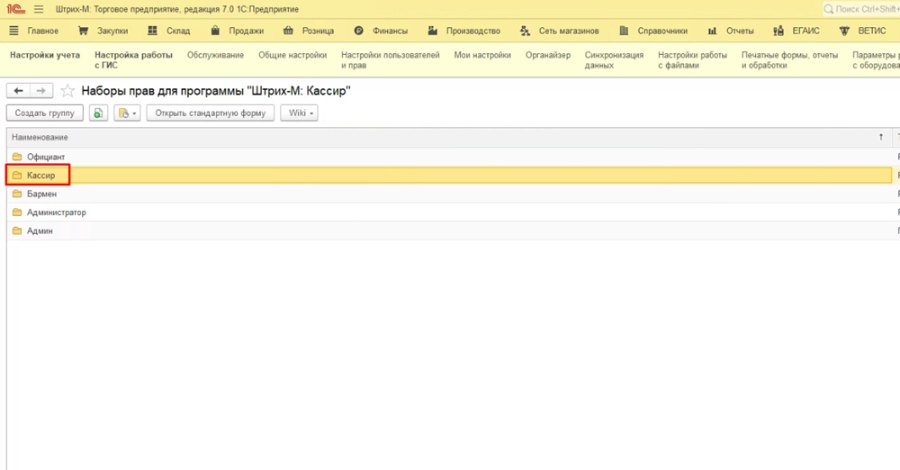Screen dimensions: 900x470
Task: Open the Финансы section
Action: [x=390, y=30]
